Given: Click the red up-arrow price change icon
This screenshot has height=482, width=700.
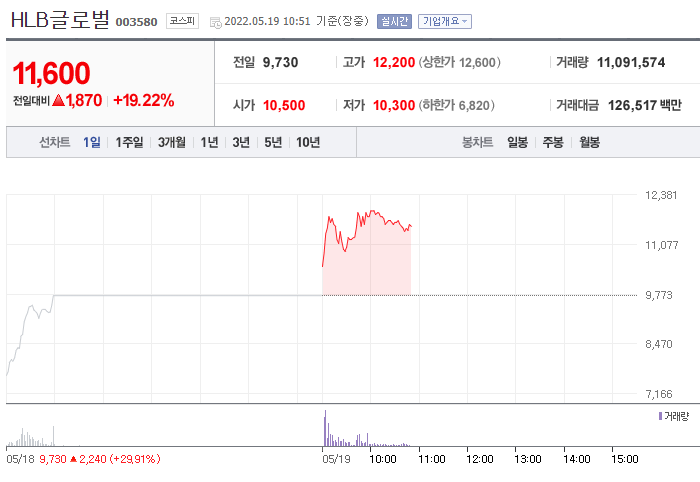Looking at the screenshot, I should click(58, 100).
